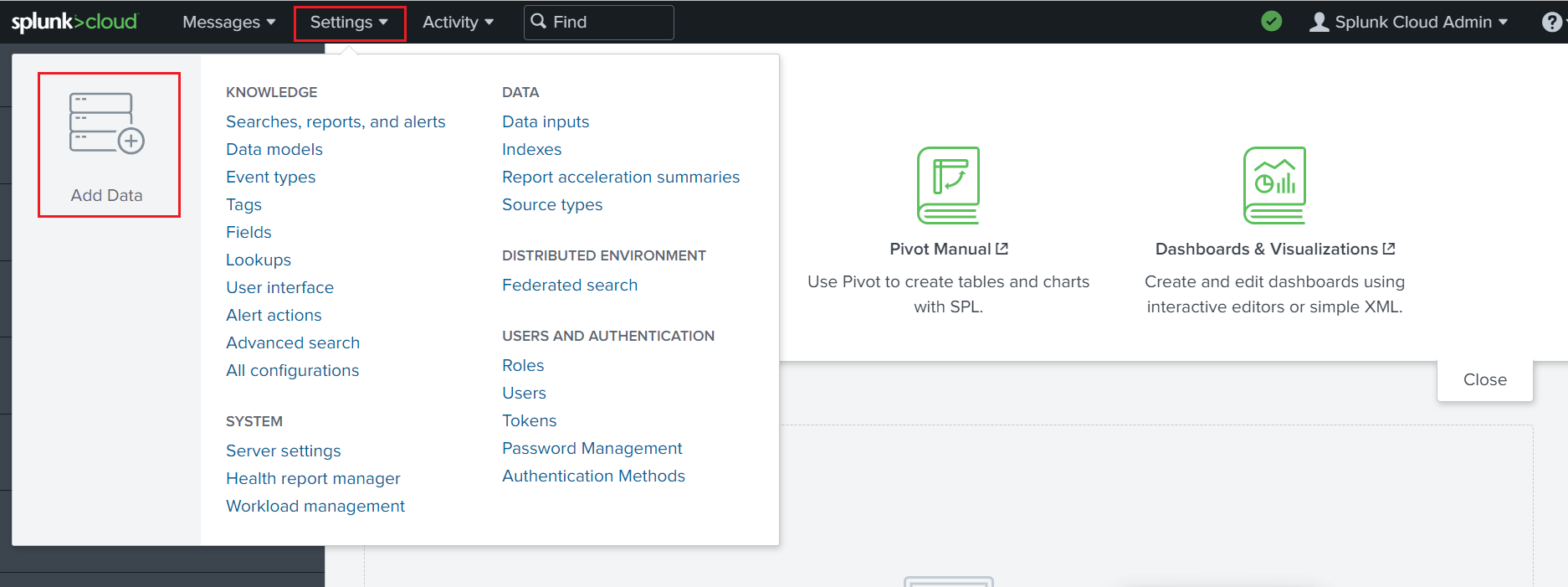The height and width of the screenshot is (587, 1568).
Task: Click the Add Data server icon
Action: coord(107,123)
